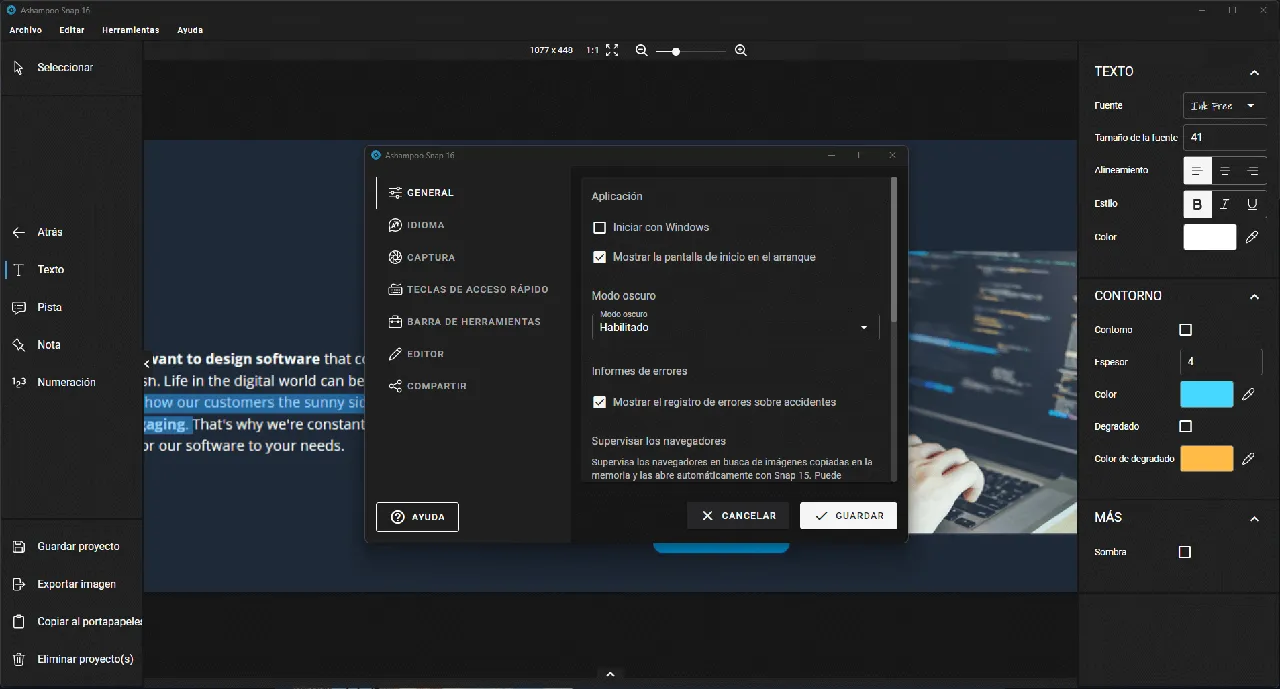The height and width of the screenshot is (689, 1280).
Task: Align text right
Action: tap(1253, 171)
